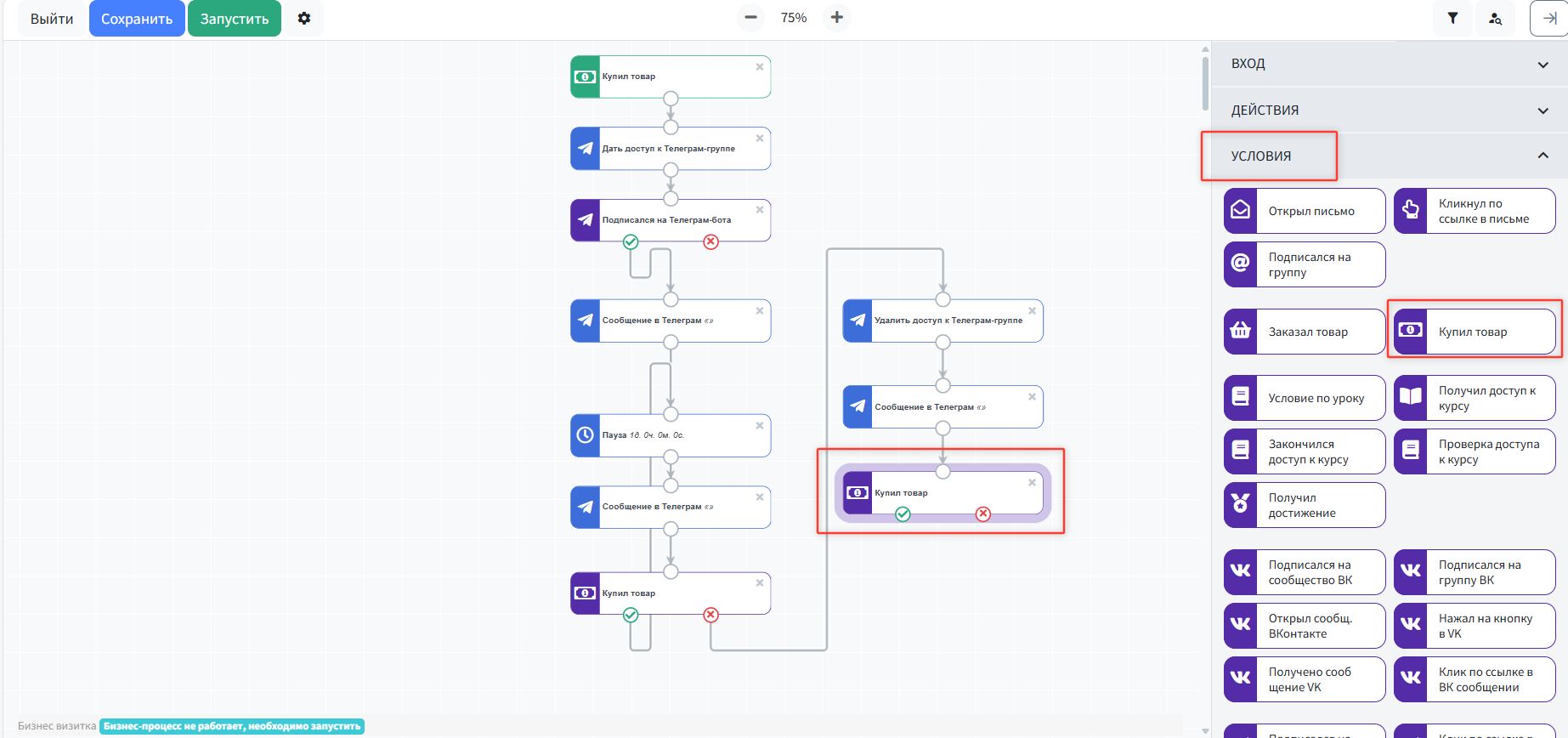Collapse the side panel with arrow icon
The image size is (1568, 738).
pos(1549,18)
